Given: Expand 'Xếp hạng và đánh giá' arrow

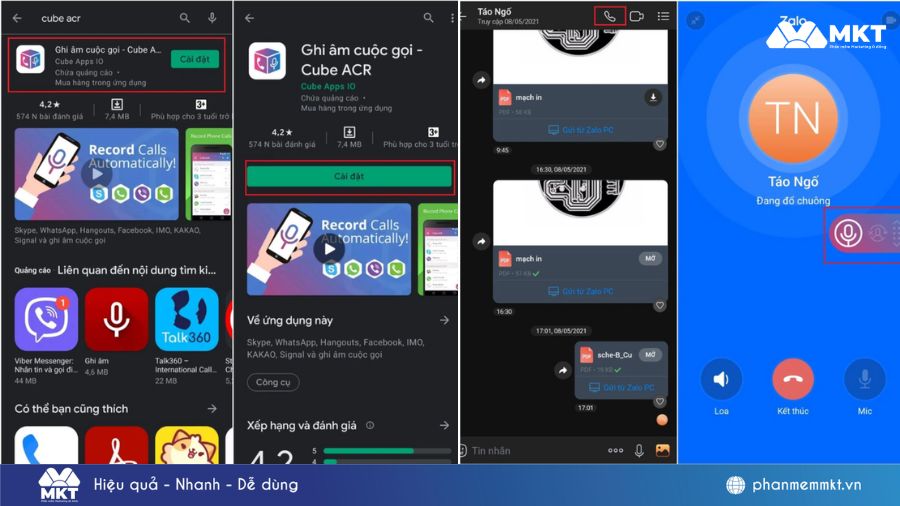Looking at the screenshot, I should click(444, 425).
